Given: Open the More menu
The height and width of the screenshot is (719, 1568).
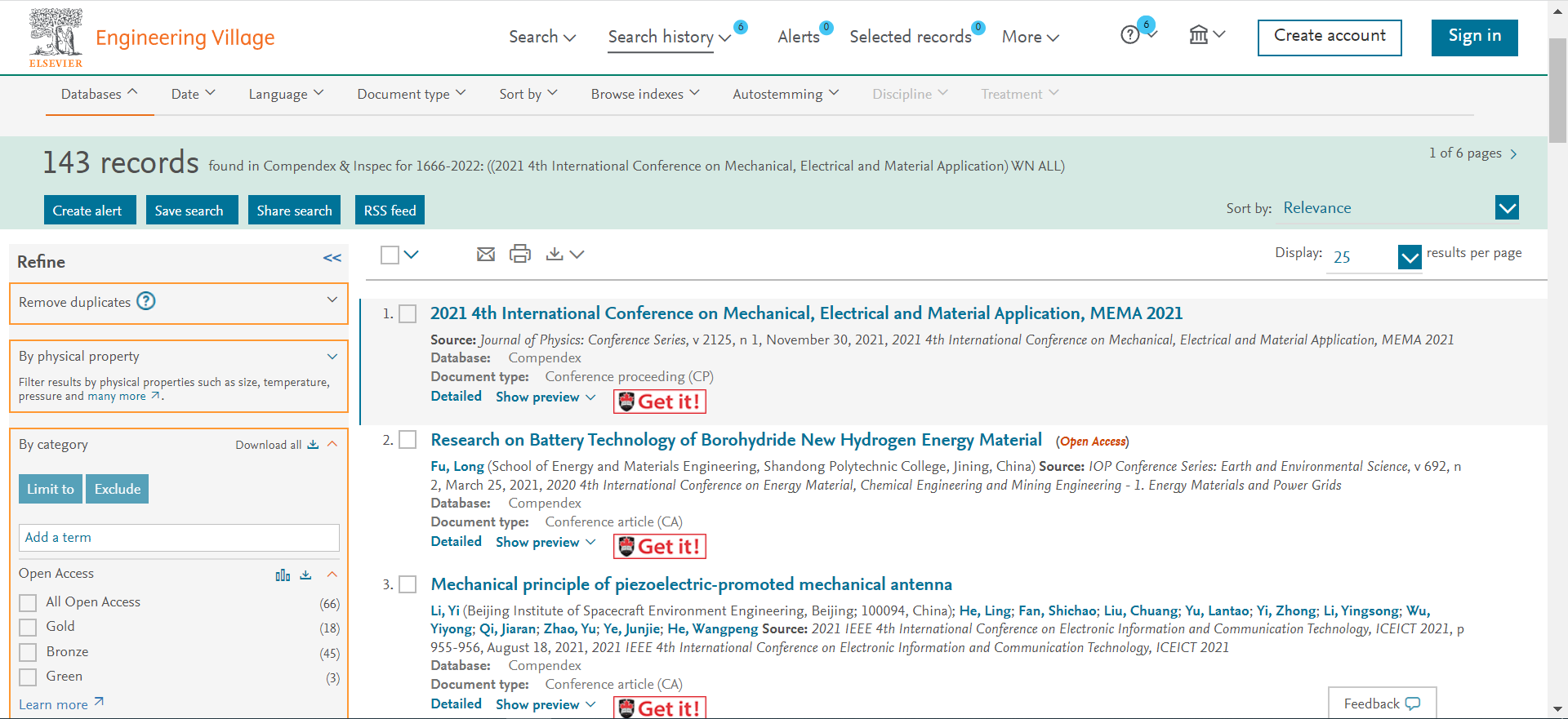Looking at the screenshot, I should click(x=1031, y=38).
